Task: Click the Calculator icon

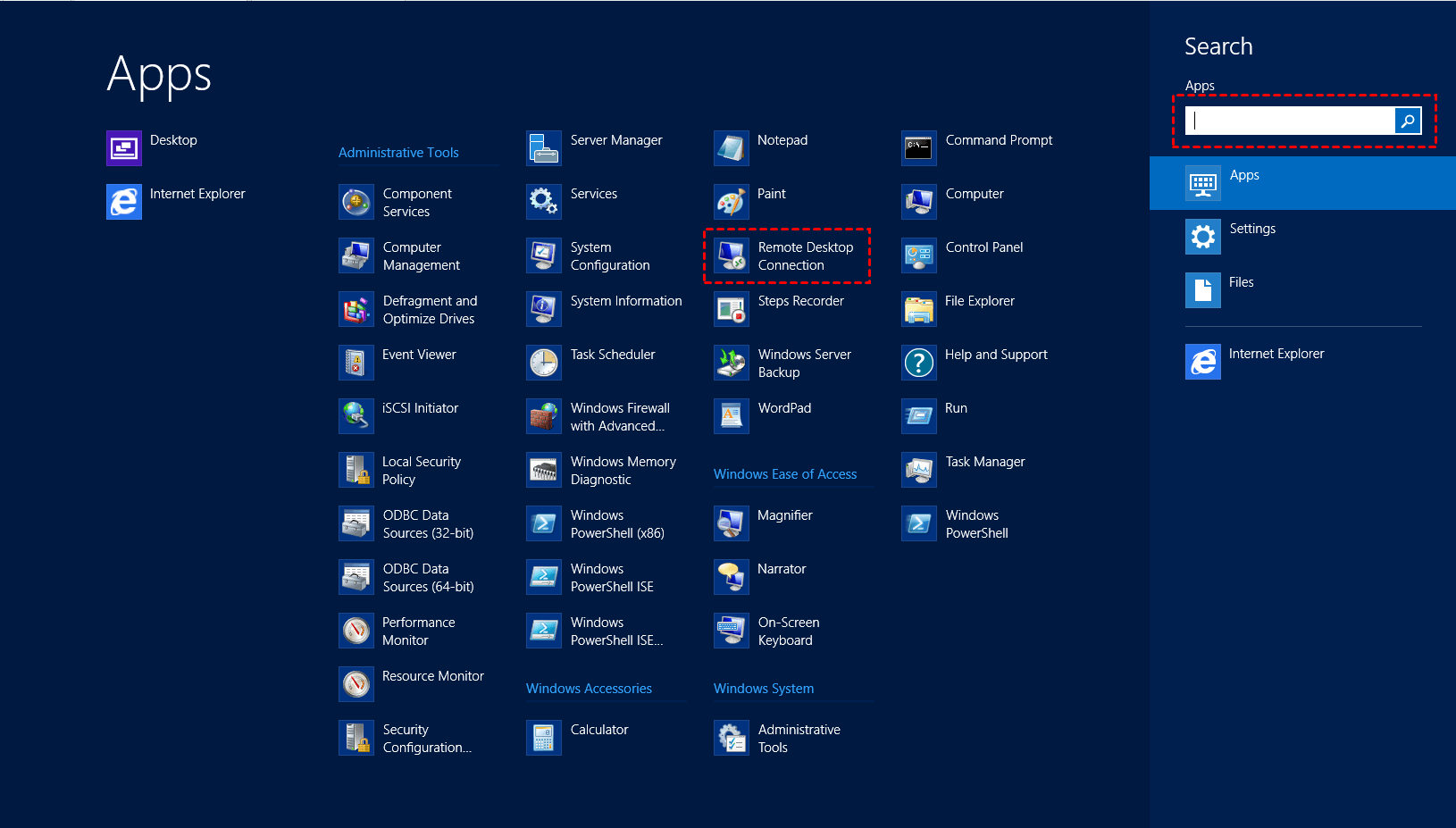Action: (543, 738)
